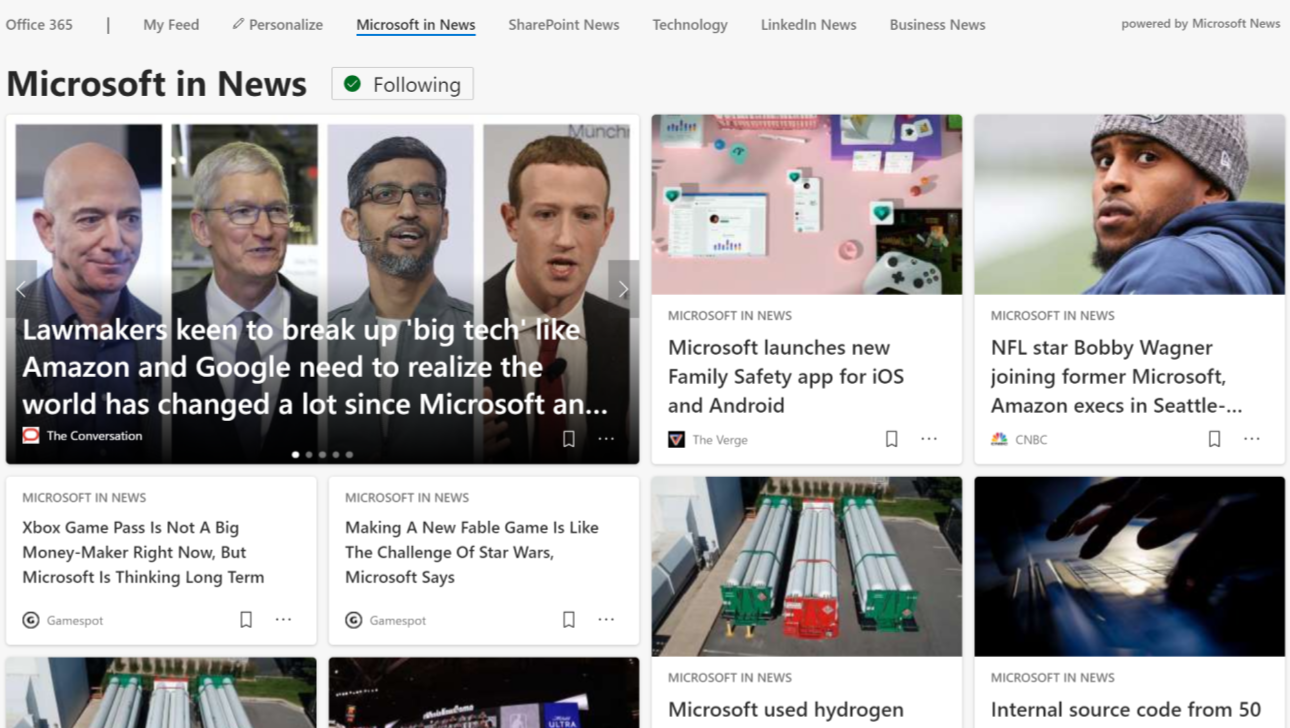Open the hydrogen tanks article thumbnail
Screen dimensions: 1290x728
pos(806,566)
